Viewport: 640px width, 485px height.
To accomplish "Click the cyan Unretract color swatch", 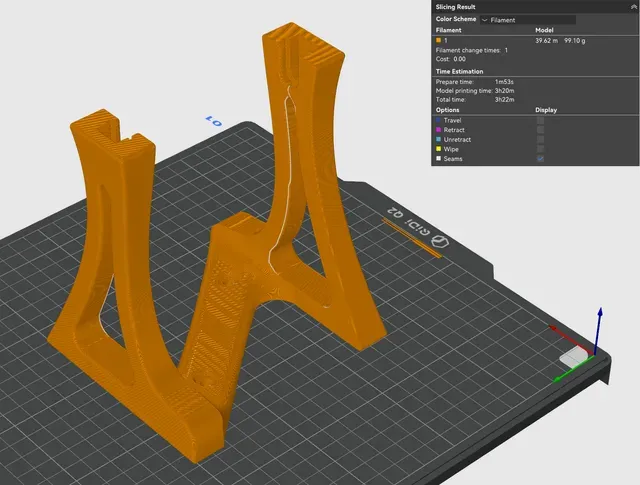I will point(438,139).
